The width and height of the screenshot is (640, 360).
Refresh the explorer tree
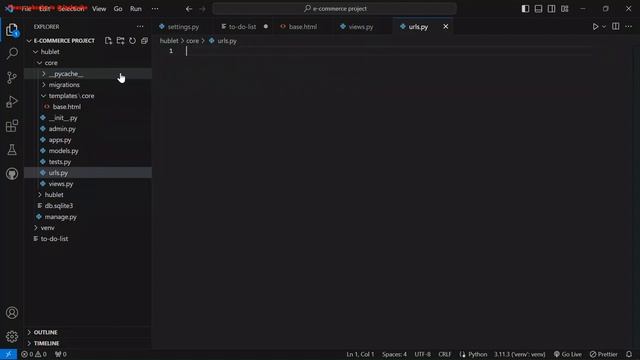(132, 41)
